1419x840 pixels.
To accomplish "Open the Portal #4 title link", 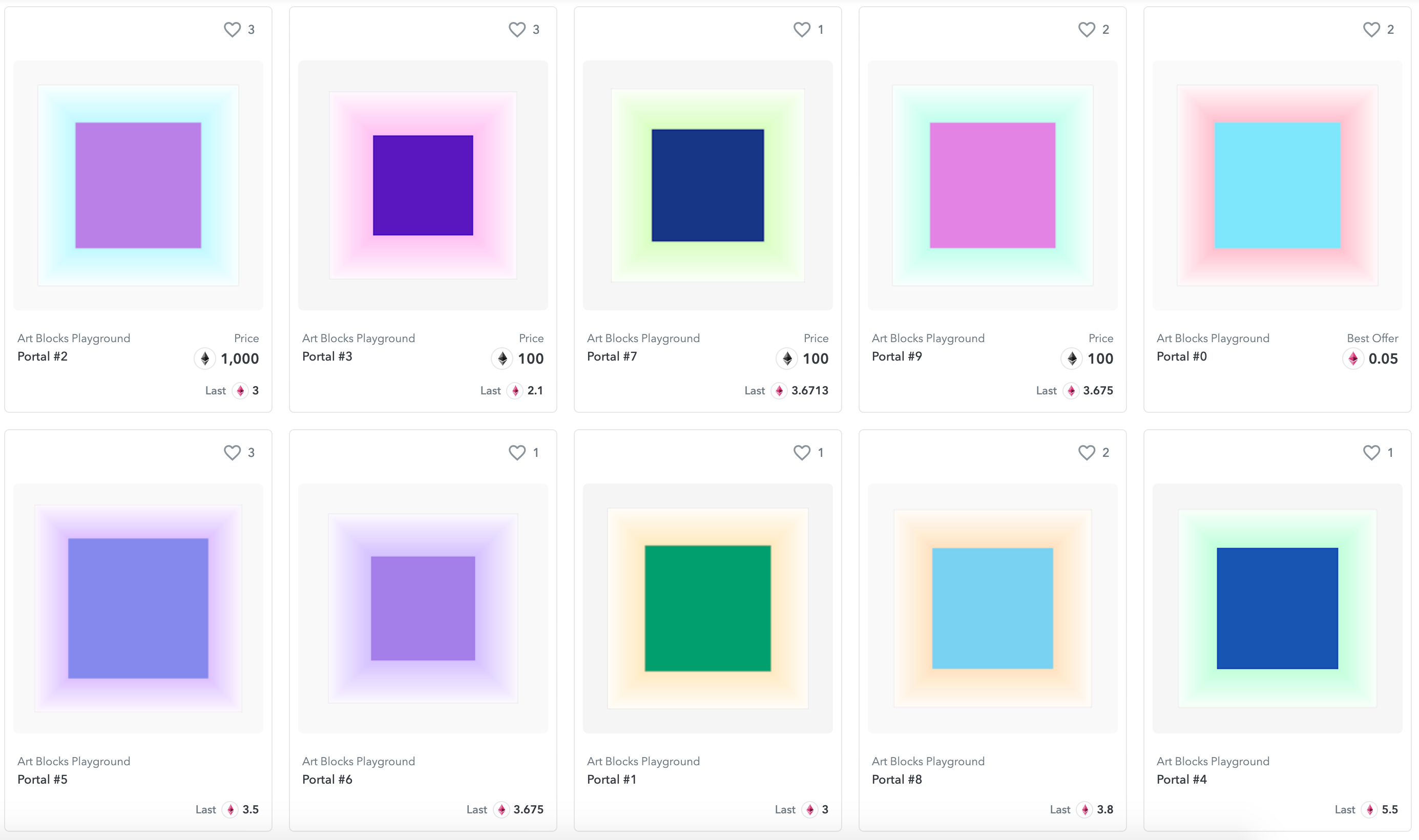I will click(1181, 780).
